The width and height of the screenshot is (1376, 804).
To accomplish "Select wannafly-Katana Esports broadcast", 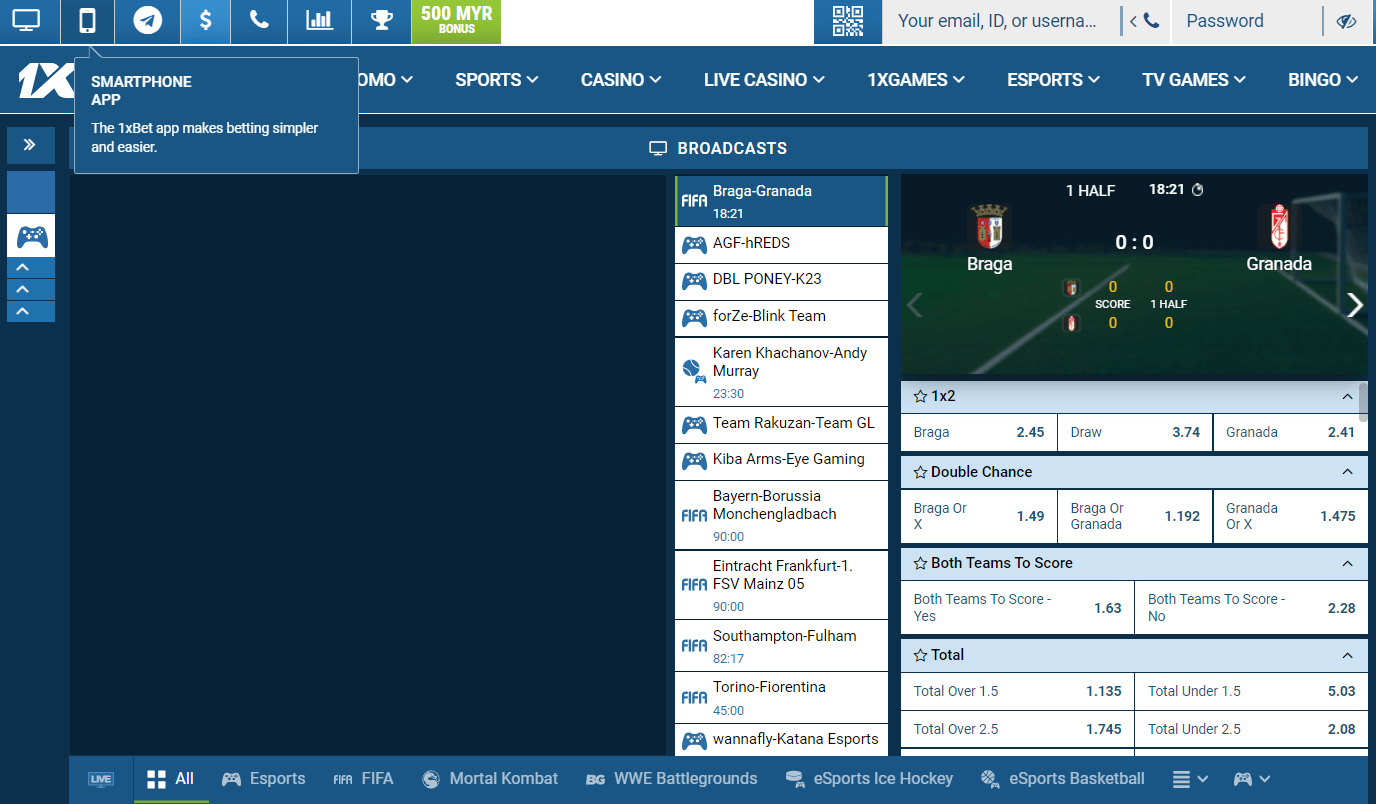I will (781, 740).
